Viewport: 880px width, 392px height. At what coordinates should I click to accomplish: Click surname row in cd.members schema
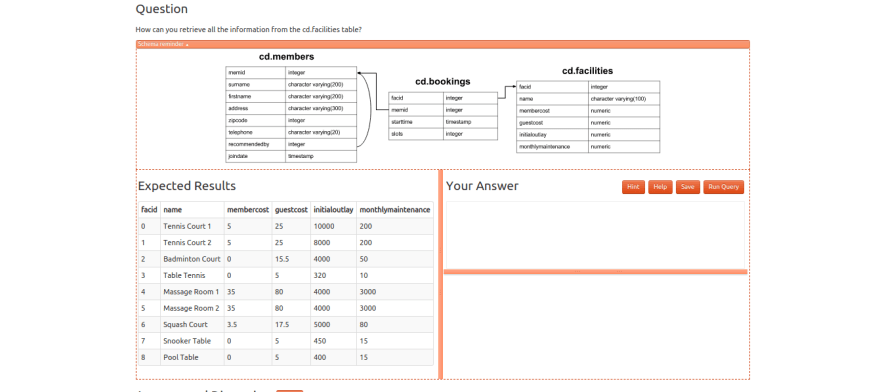point(291,84)
